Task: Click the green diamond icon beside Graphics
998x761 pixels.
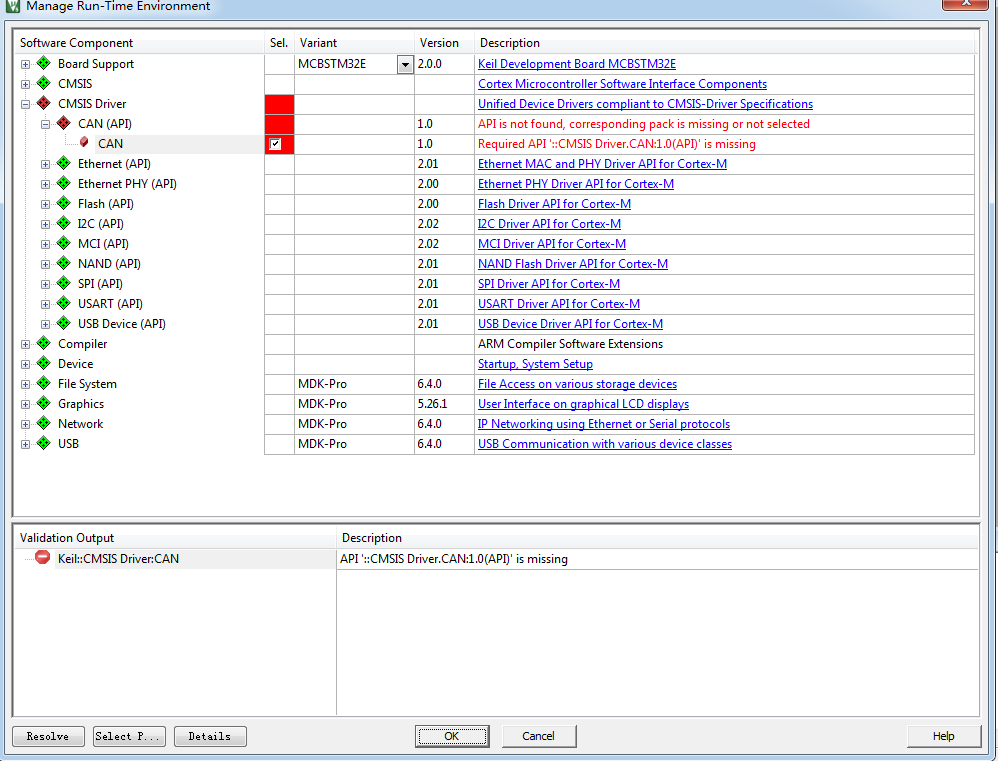Action: tap(43, 404)
